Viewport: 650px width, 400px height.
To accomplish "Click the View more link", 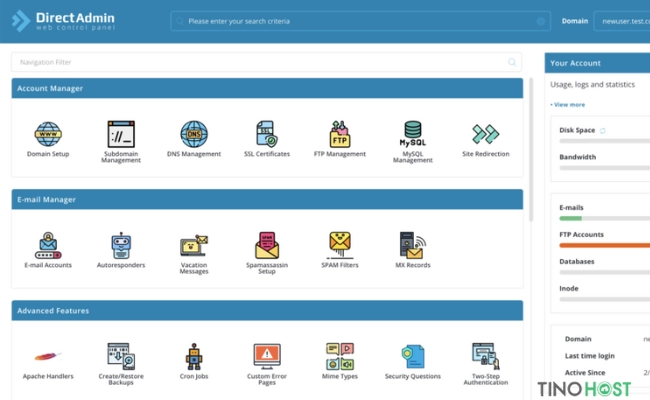I will click(x=568, y=105).
